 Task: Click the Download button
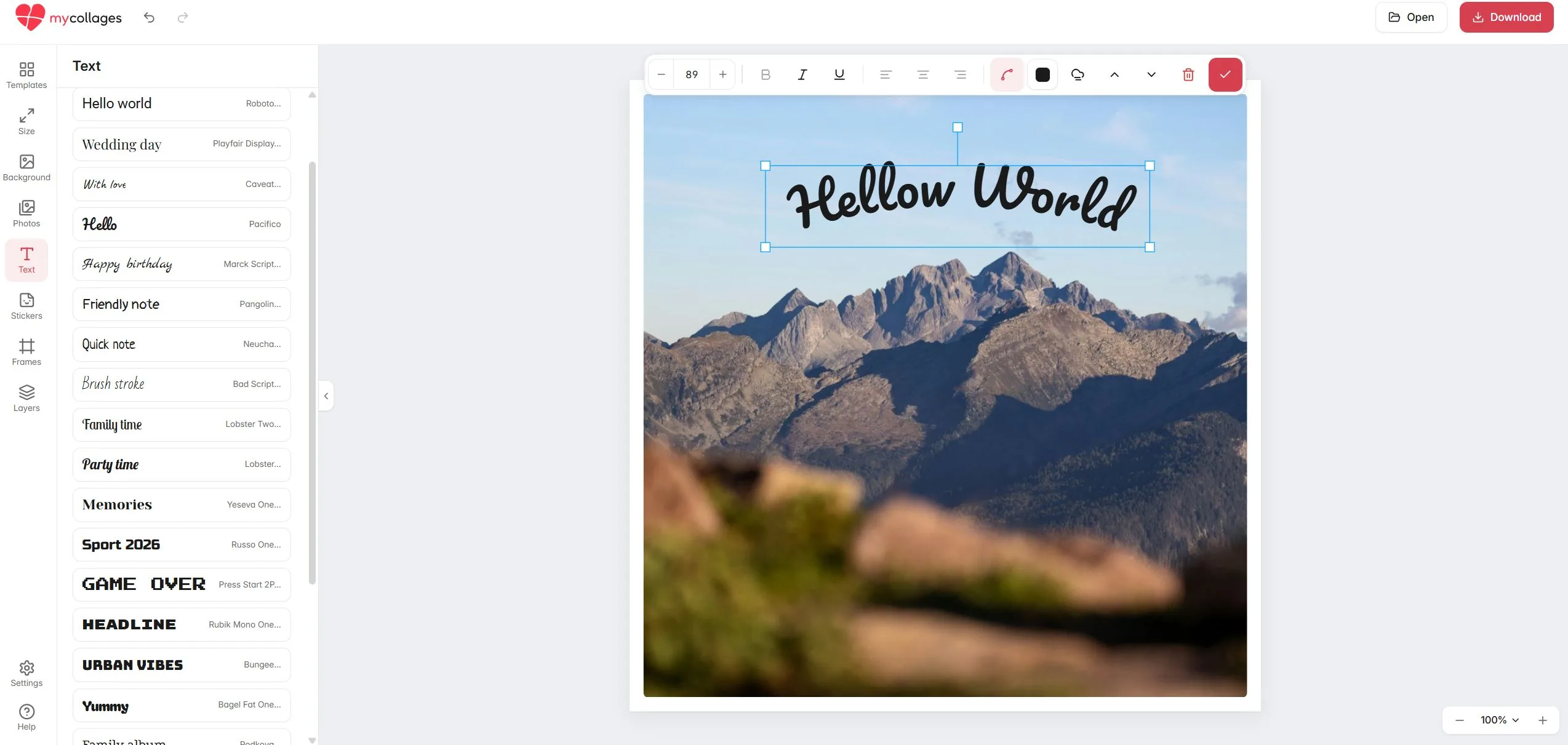coord(1506,17)
